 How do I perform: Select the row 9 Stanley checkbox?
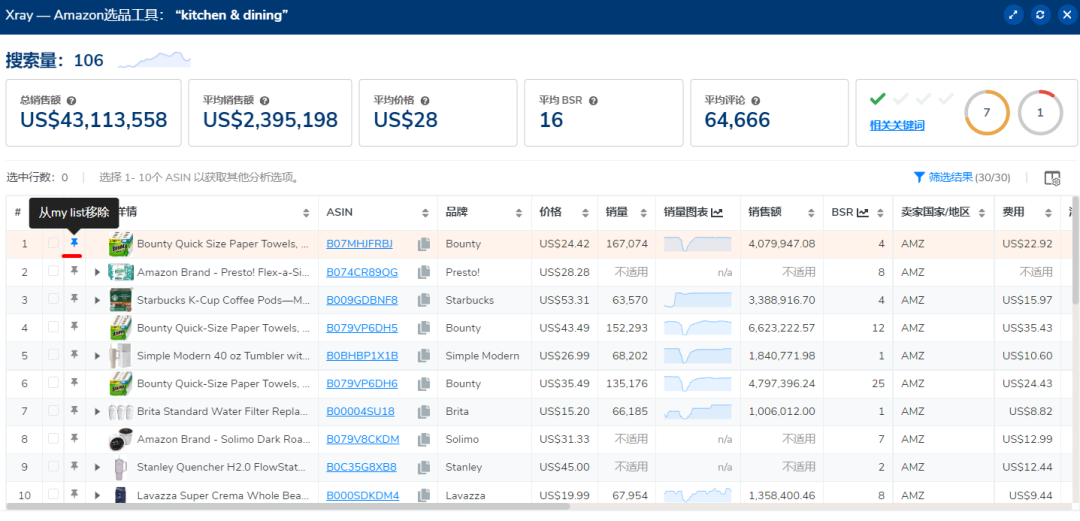53,467
